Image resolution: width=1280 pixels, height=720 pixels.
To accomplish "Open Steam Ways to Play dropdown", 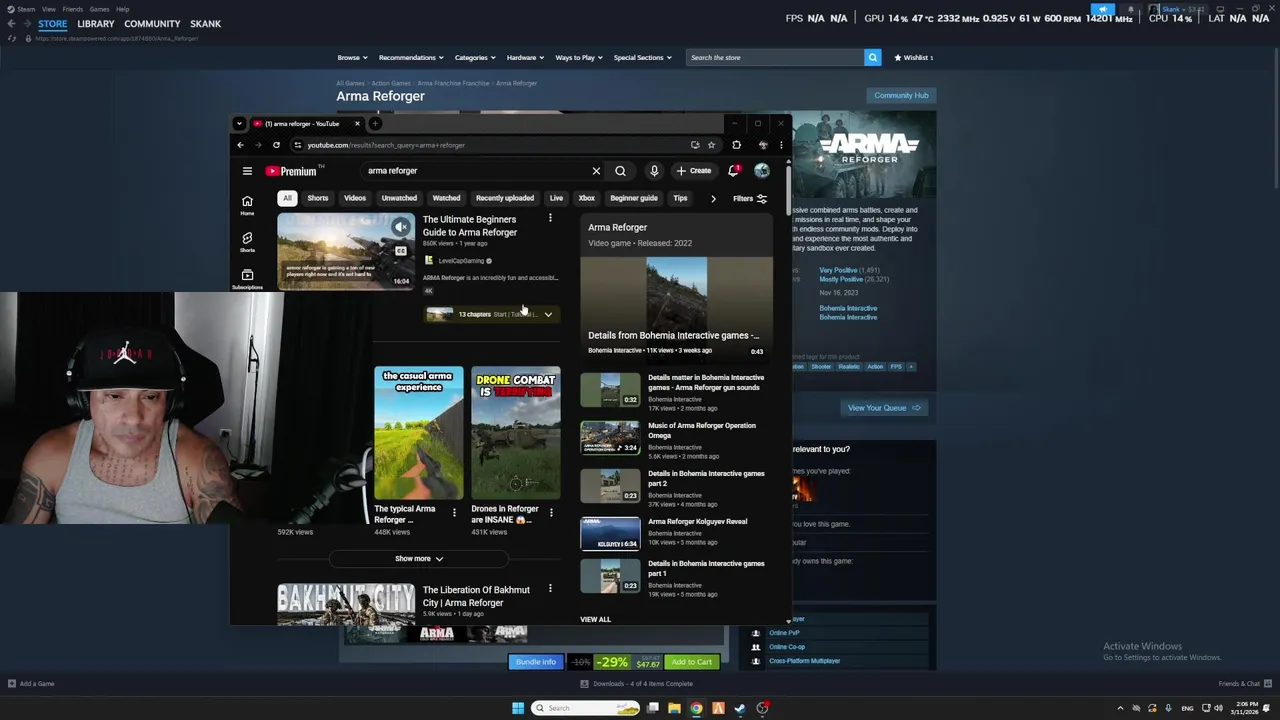I will 578,58.
